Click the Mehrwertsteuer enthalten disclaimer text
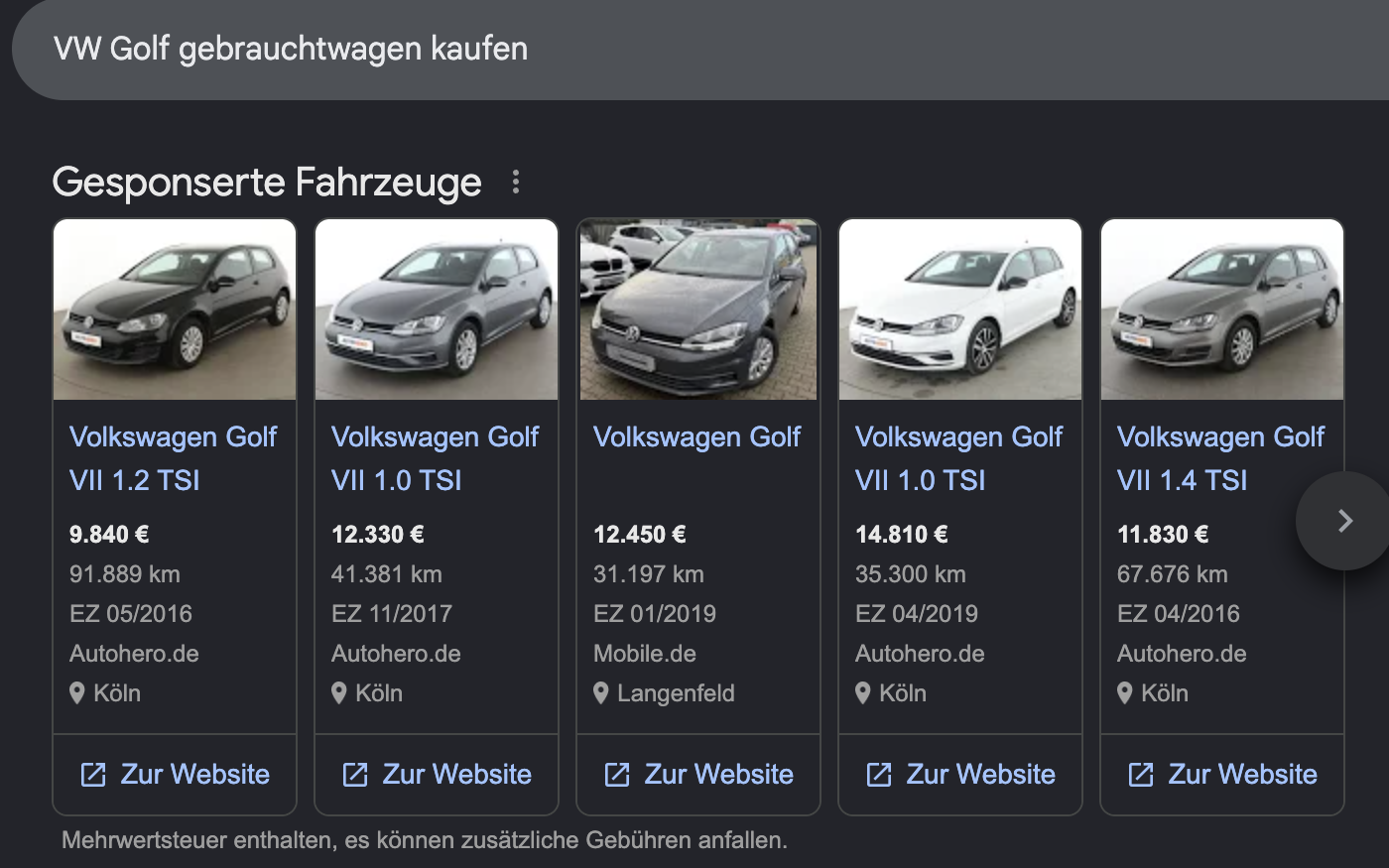The height and width of the screenshot is (868, 1389). (x=425, y=840)
